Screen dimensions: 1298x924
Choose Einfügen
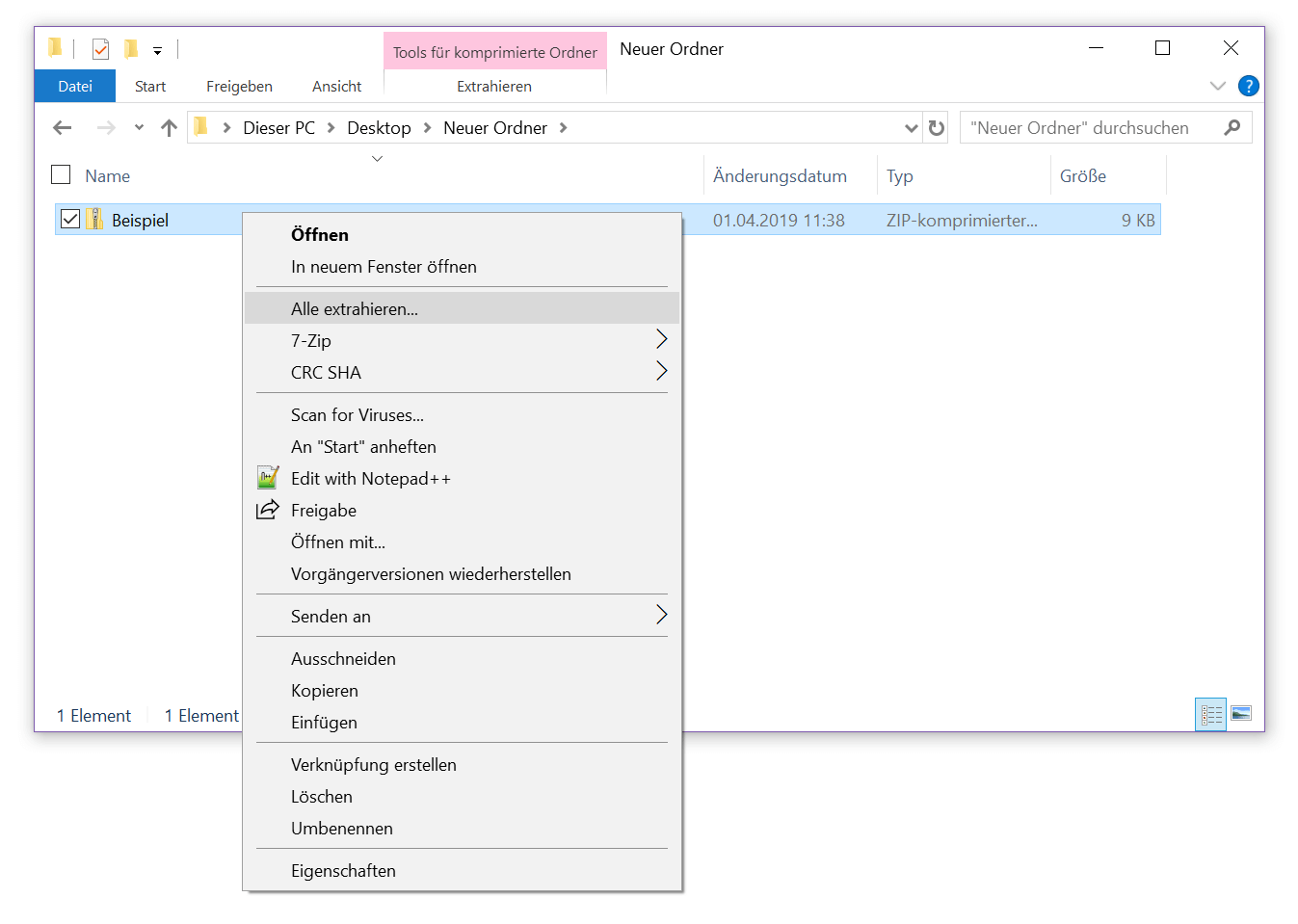click(x=462, y=722)
